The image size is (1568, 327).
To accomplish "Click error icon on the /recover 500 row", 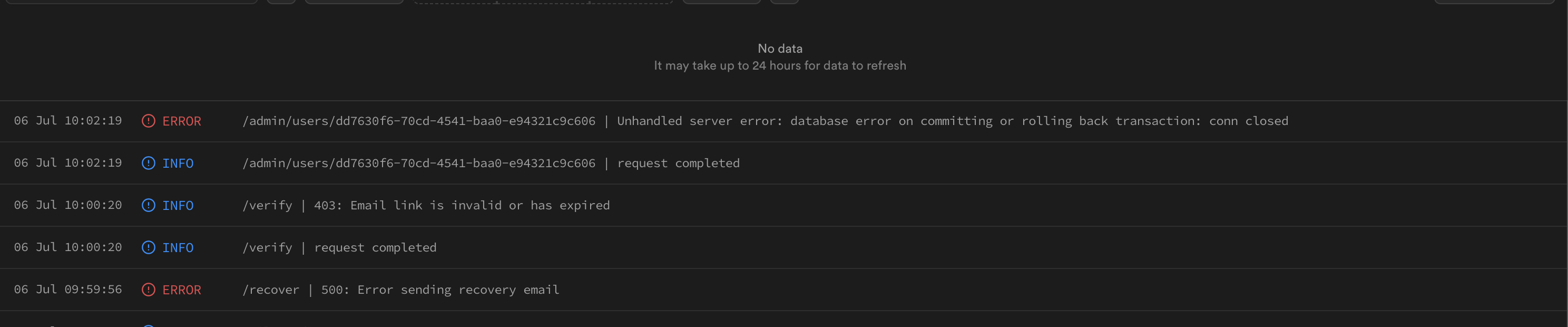I will pyautogui.click(x=149, y=290).
